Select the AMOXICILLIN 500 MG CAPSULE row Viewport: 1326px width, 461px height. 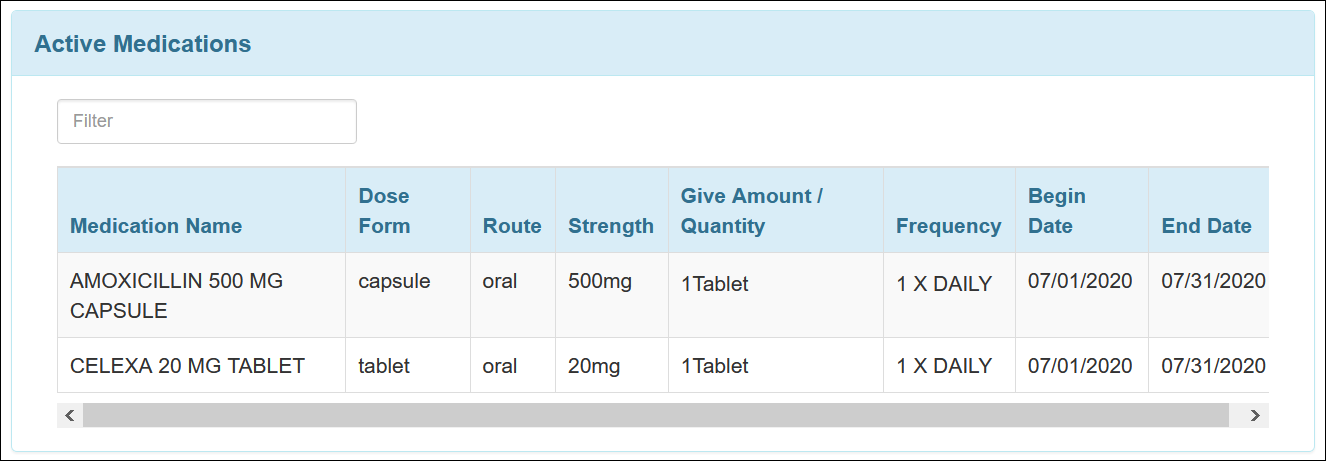(x=662, y=295)
